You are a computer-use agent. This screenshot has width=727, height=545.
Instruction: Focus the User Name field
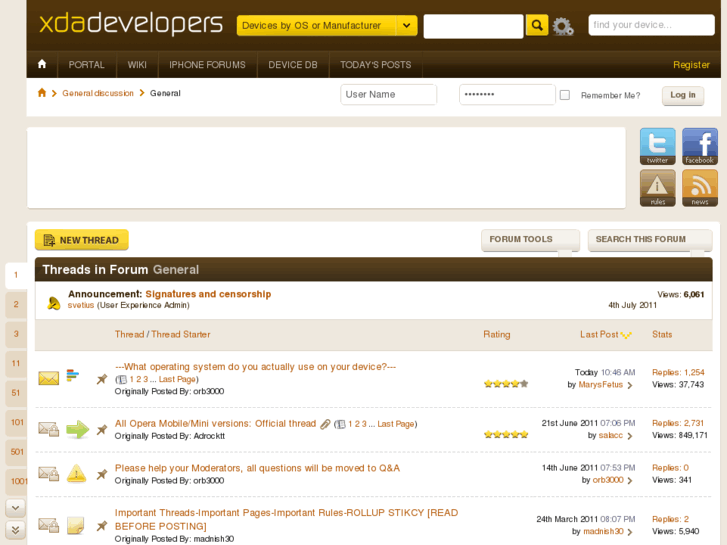(389, 95)
